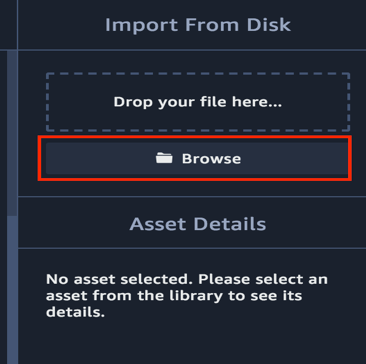Collapse the Asset Details section title

tap(198, 224)
